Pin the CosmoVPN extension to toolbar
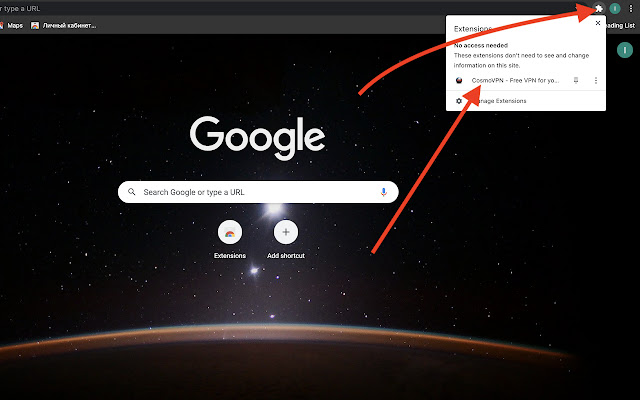The width and height of the screenshot is (640, 400). tap(576, 80)
